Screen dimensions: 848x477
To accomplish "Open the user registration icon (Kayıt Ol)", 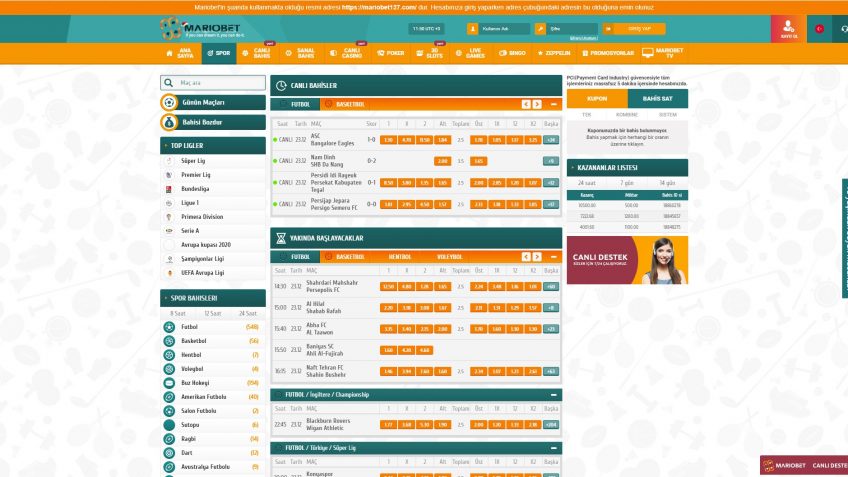I will point(788,28).
